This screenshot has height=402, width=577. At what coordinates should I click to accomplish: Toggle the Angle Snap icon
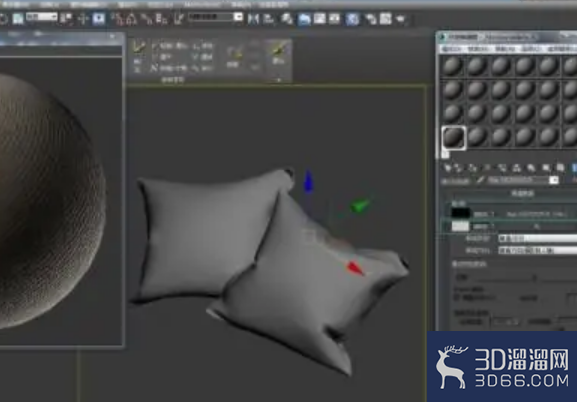click(x=132, y=18)
